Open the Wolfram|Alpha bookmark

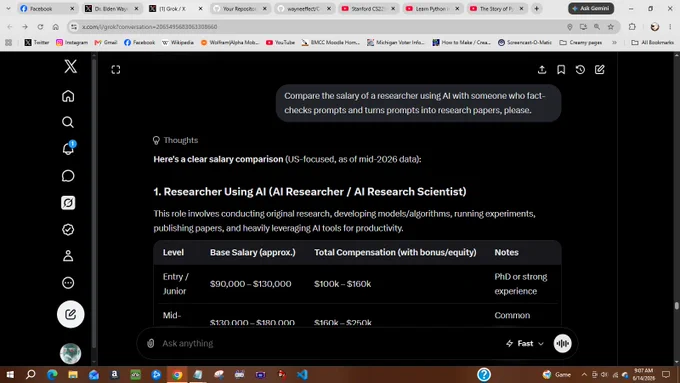pyautogui.click(x=230, y=42)
